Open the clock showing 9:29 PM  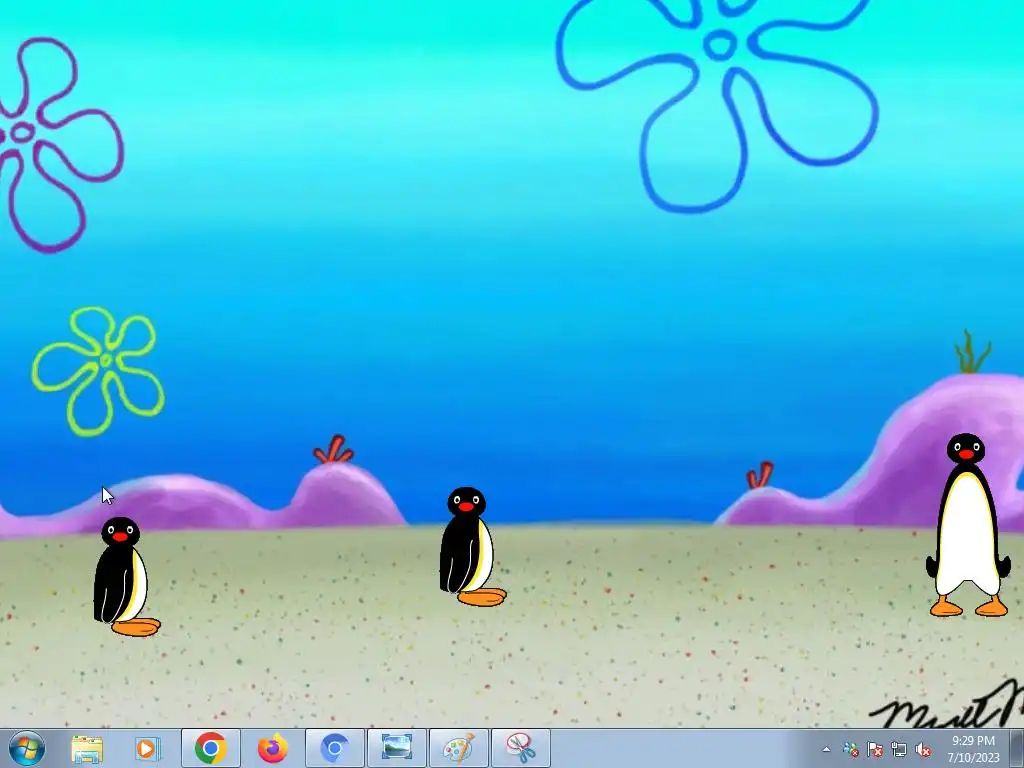pyautogui.click(x=973, y=749)
